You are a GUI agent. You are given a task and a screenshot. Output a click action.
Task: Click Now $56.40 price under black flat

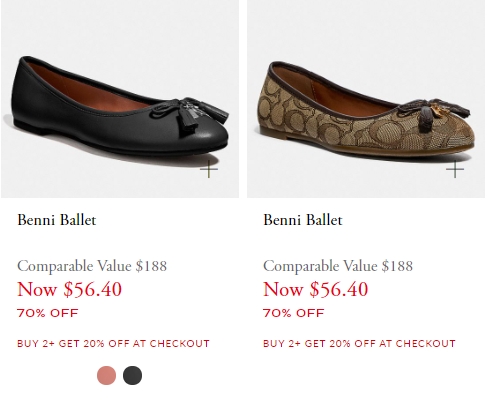pyautogui.click(x=69, y=289)
